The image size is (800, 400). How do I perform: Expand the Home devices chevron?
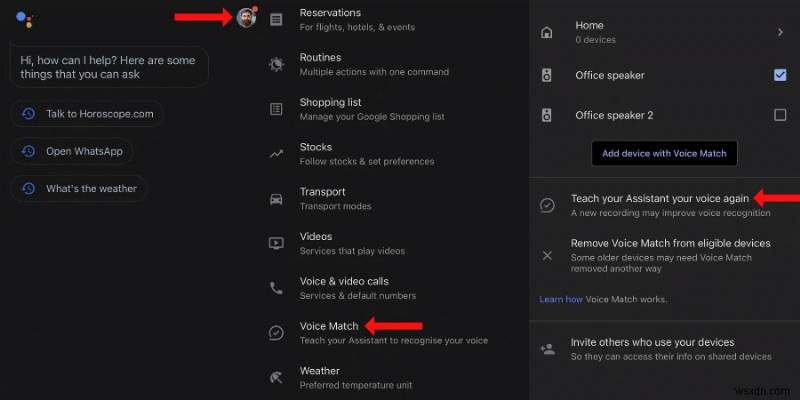point(780,32)
